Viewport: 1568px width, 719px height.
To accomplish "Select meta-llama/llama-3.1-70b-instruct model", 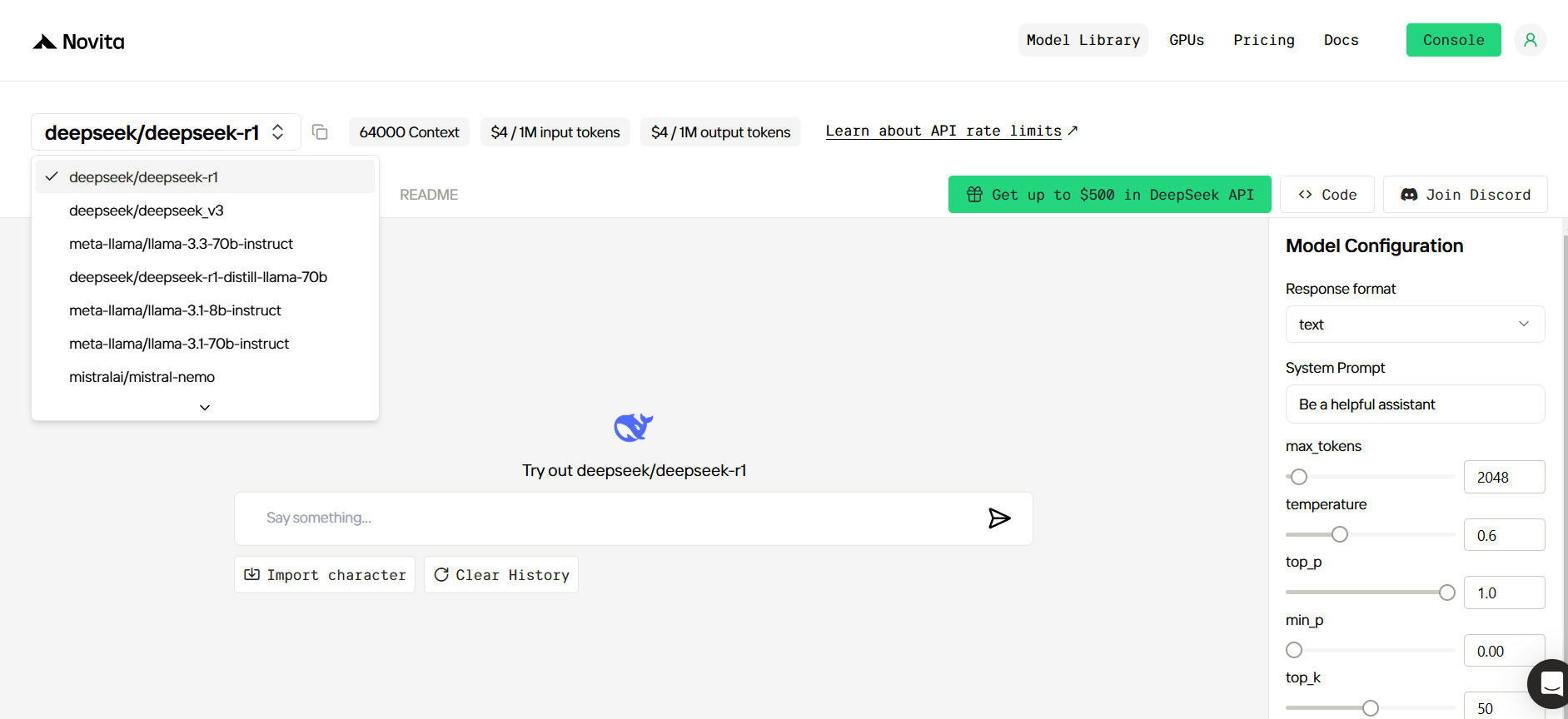I will (205, 344).
